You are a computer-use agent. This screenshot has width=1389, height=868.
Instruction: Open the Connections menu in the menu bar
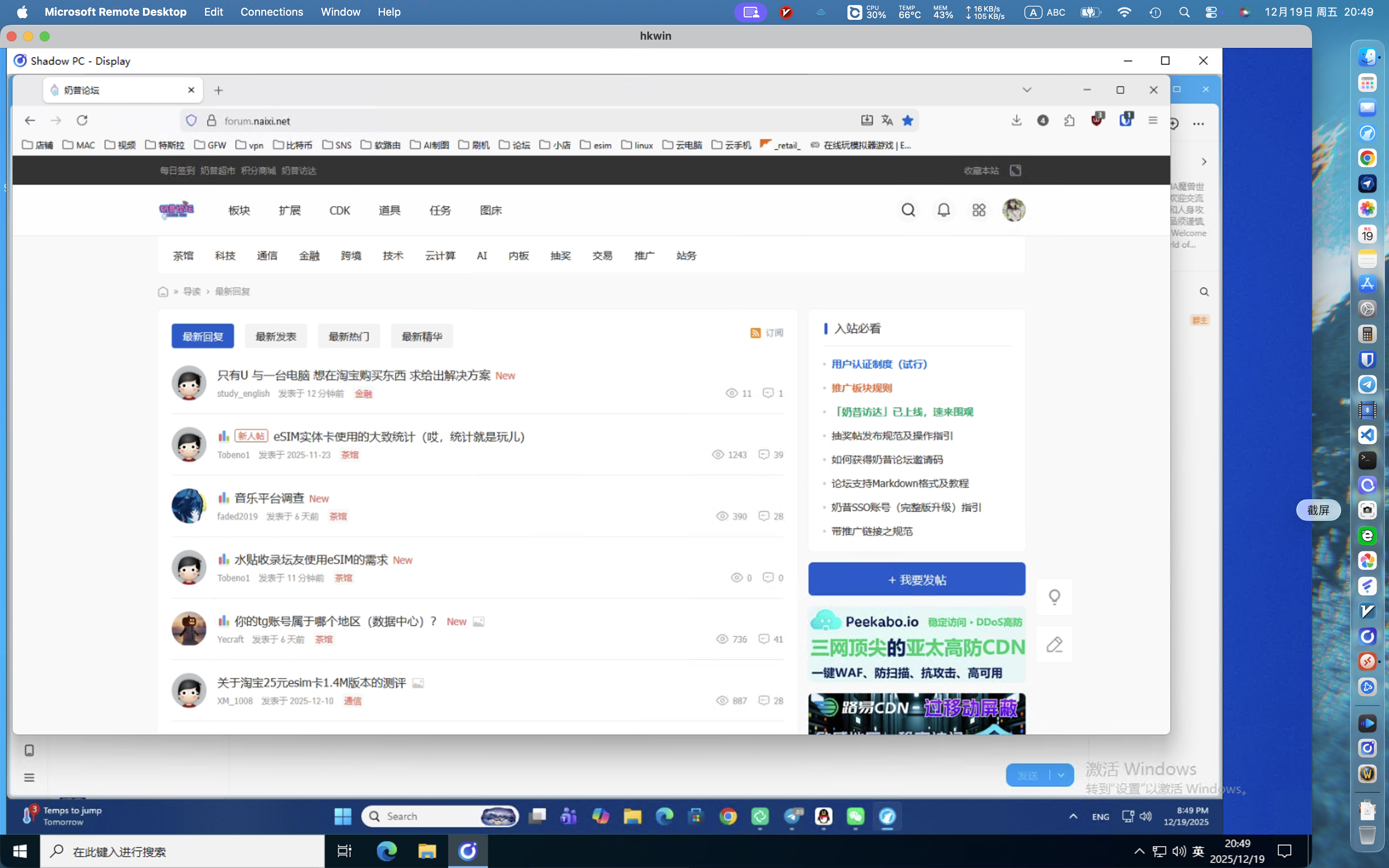[x=272, y=12]
